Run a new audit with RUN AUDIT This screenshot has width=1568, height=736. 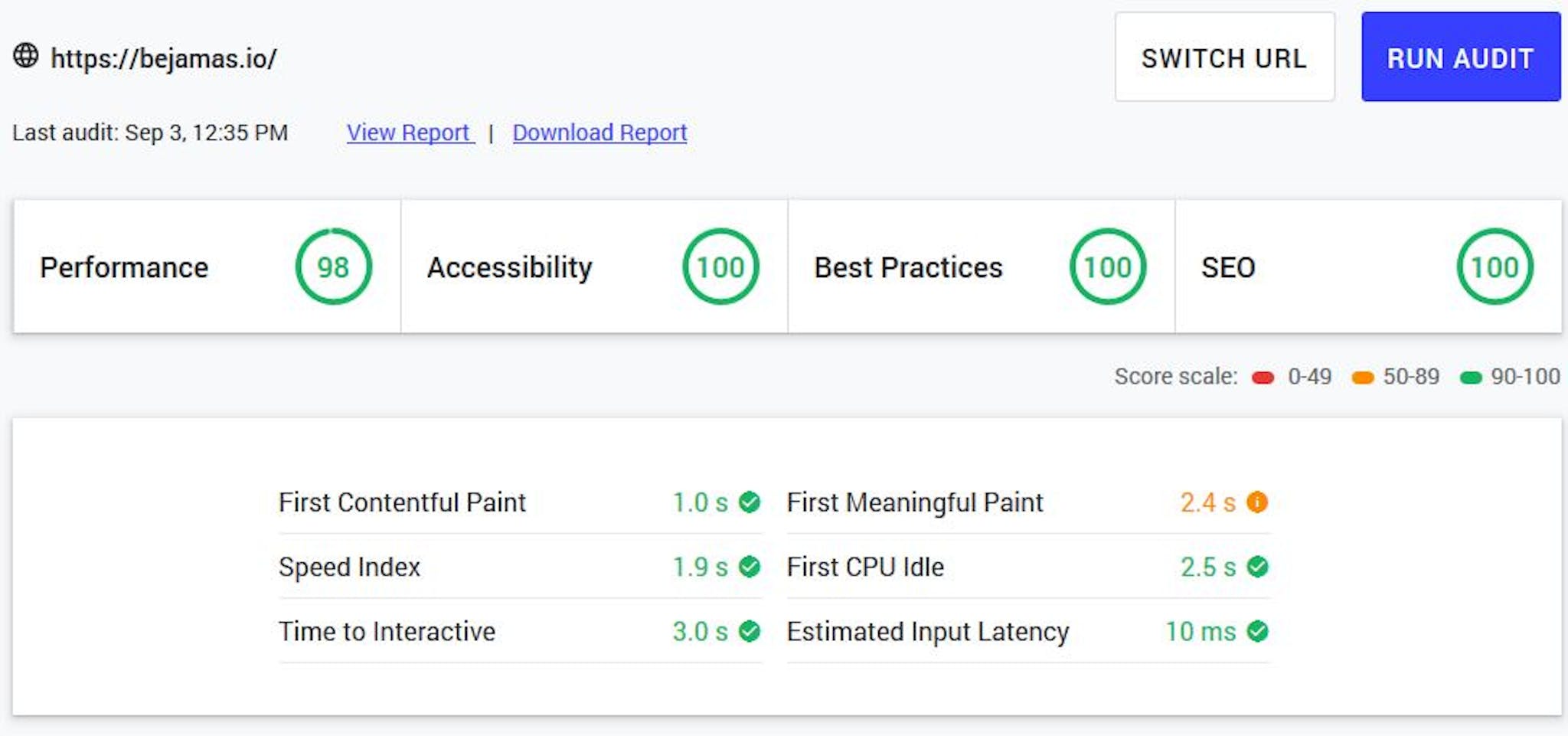point(1461,57)
